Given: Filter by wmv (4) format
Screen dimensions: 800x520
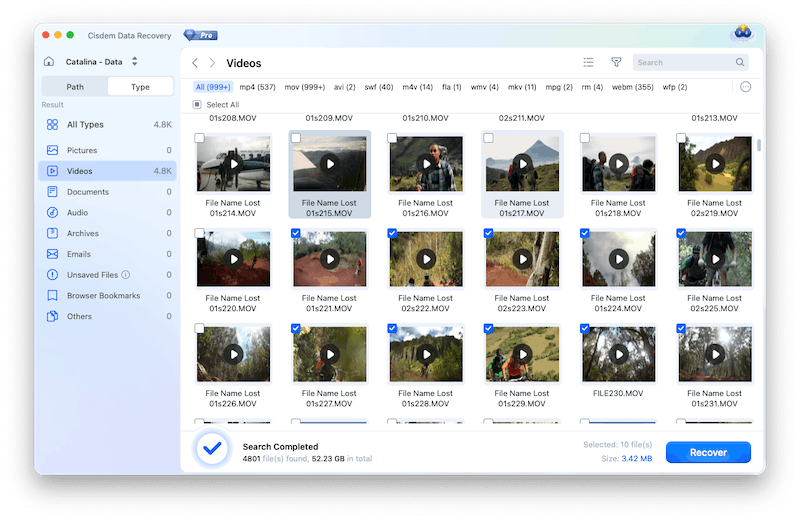Looking at the screenshot, I should (x=484, y=87).
